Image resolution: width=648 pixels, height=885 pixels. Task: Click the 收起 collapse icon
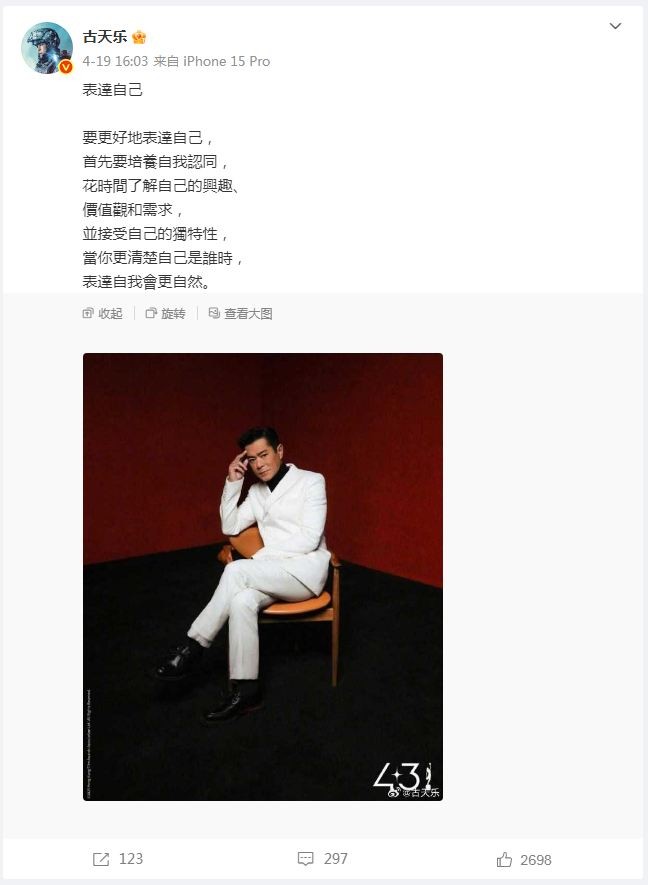coord(88,313)
